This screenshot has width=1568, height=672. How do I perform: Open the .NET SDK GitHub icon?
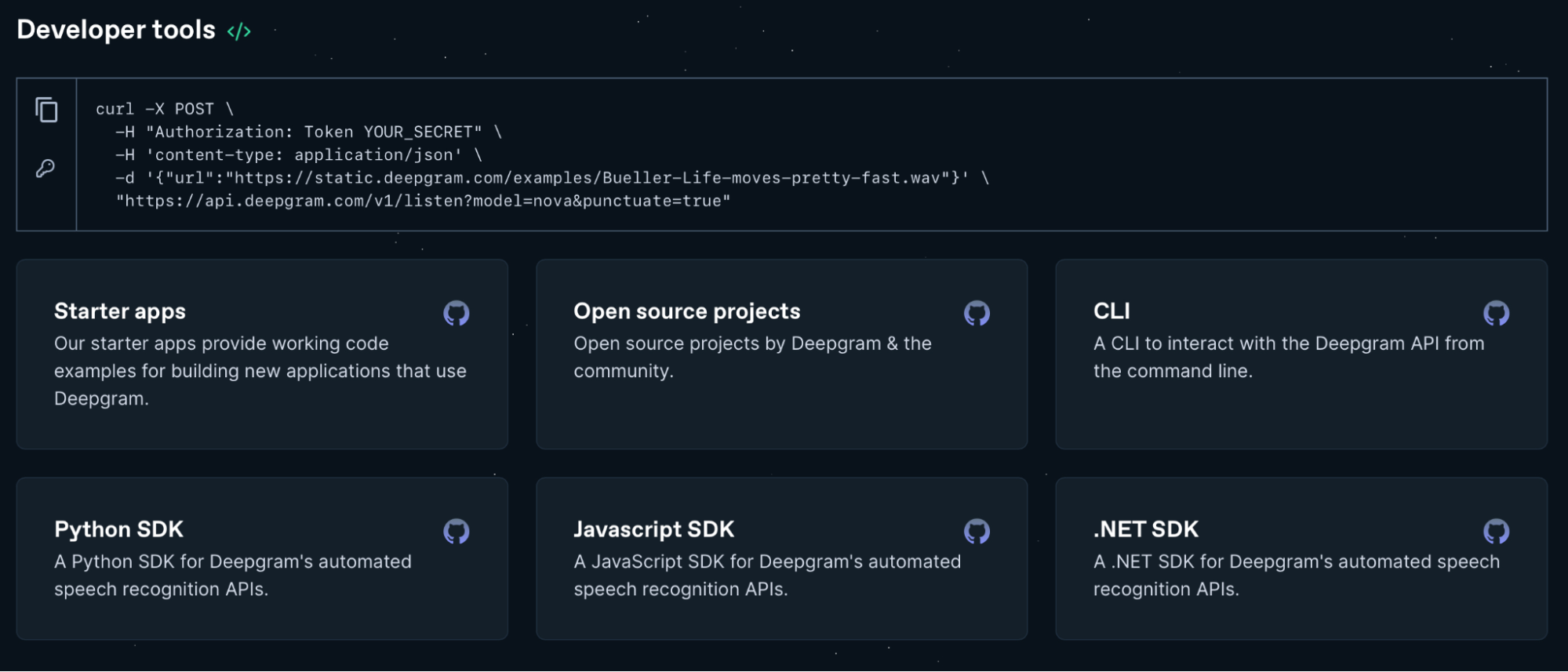coord(1497,531)
